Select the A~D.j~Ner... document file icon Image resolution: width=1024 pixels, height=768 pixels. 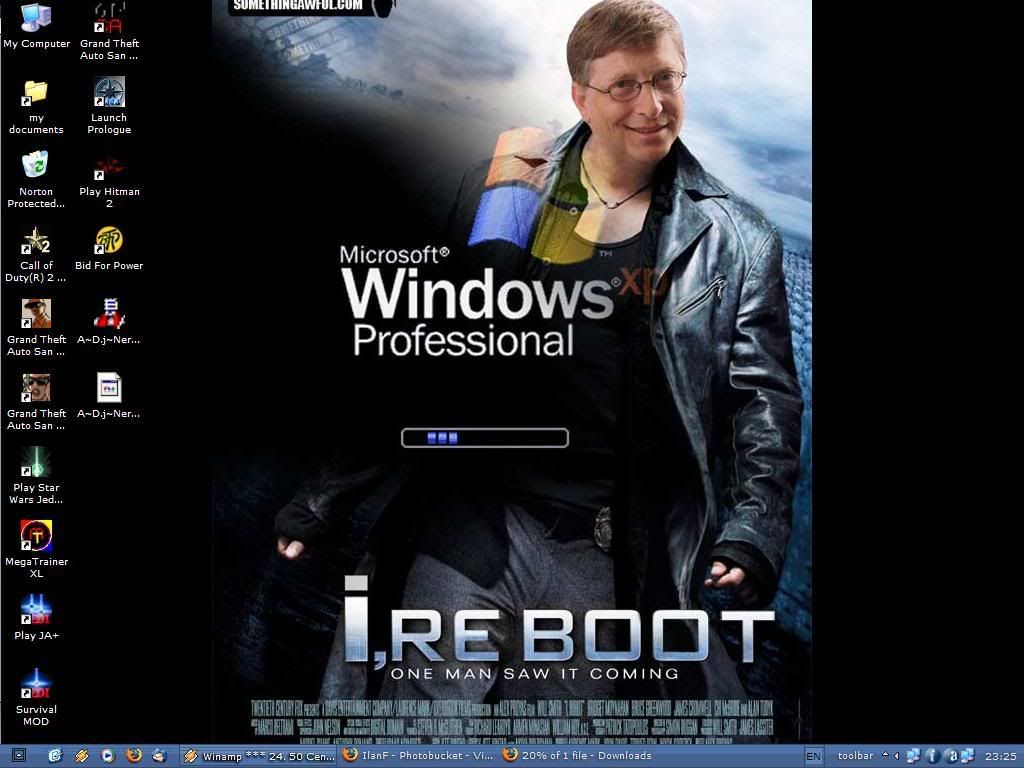tap(109, 395)
